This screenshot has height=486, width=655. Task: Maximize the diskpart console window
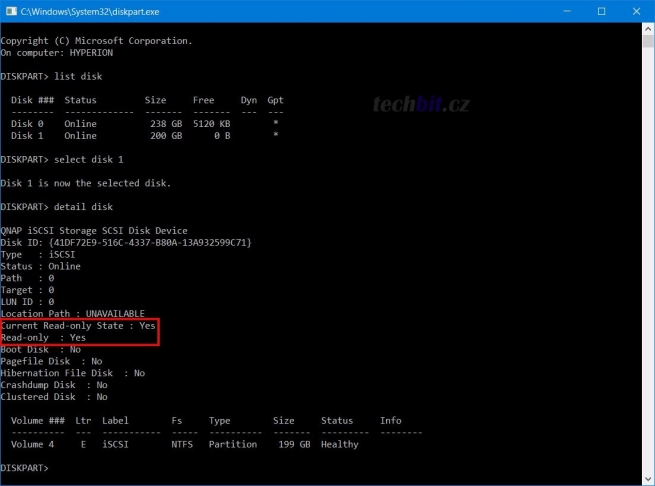tap(601, 10)
